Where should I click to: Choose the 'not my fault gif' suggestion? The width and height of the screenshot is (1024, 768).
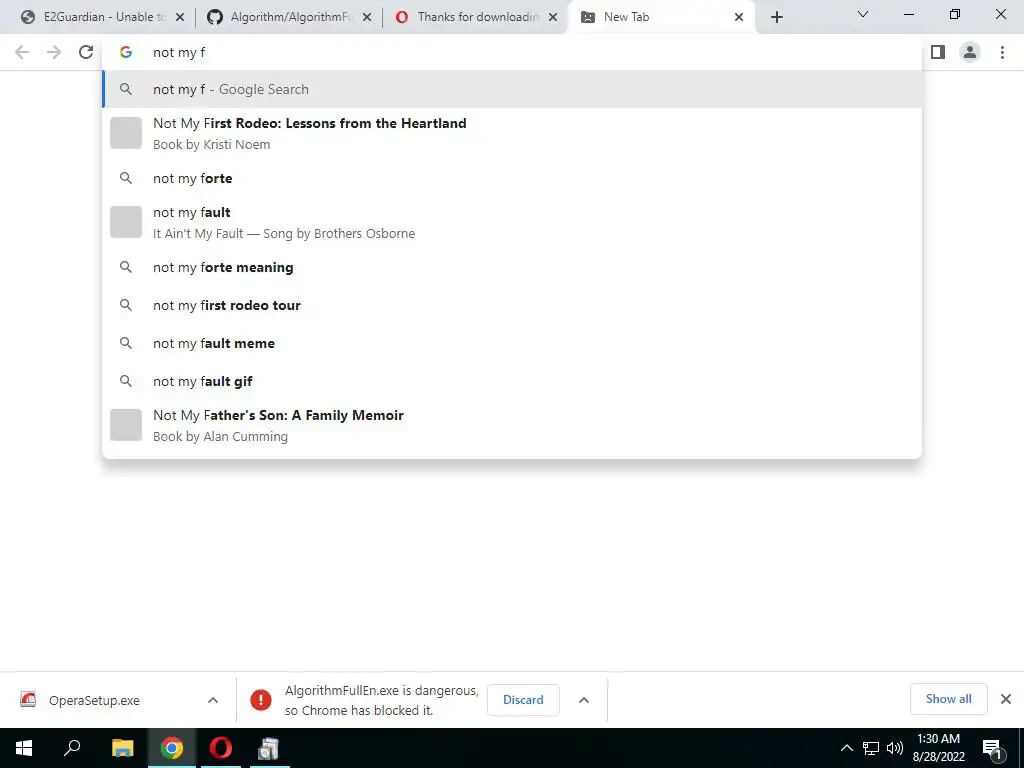[512, 381]
